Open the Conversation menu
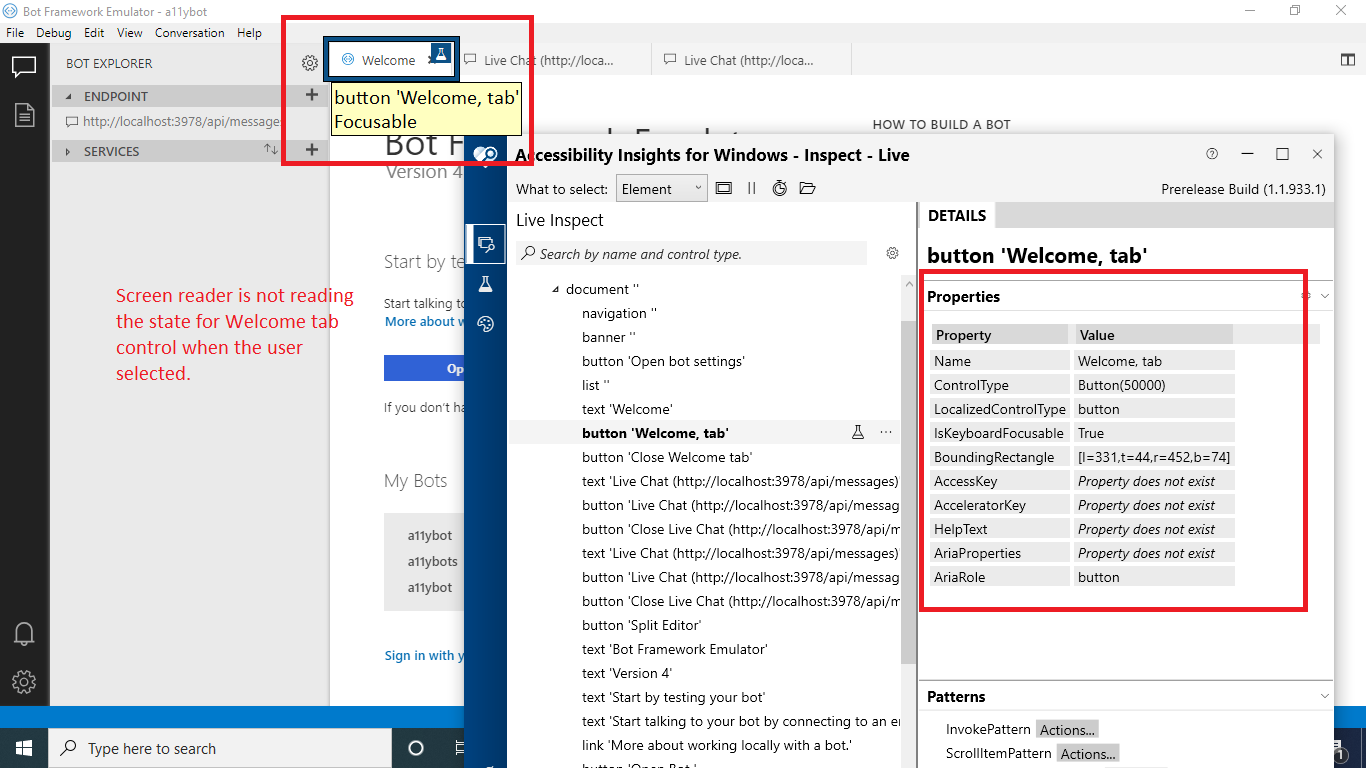This screenshot has height=768, width=1366. click(189, 32)
